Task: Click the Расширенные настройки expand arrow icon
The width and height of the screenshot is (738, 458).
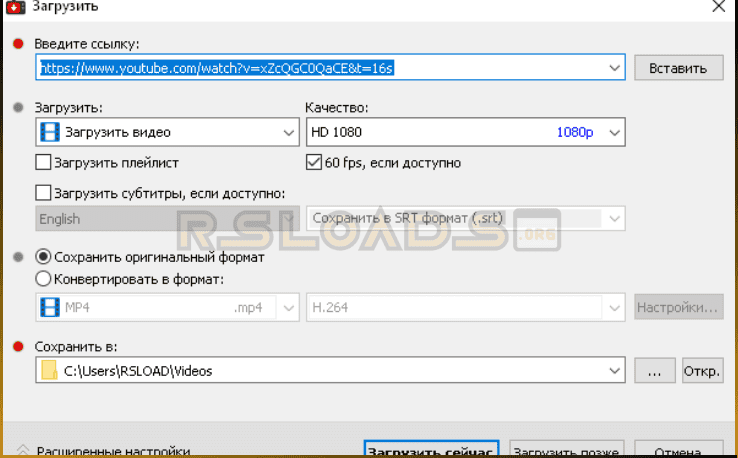Action: click(x=22, y=450)
